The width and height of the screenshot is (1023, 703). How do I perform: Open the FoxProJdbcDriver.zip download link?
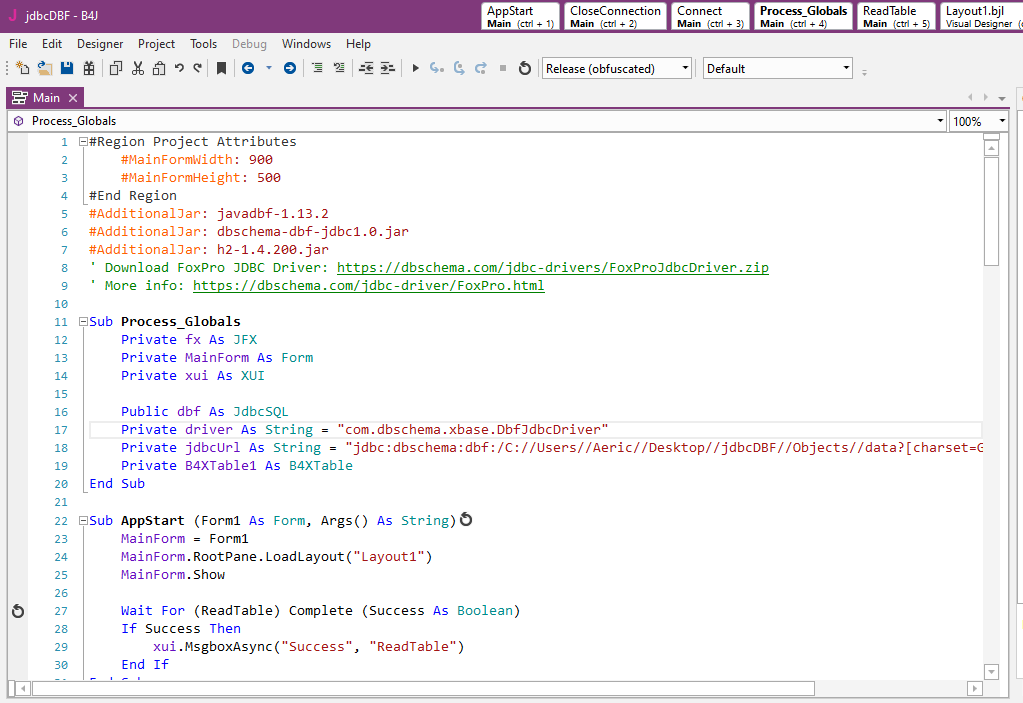point(552,268)
